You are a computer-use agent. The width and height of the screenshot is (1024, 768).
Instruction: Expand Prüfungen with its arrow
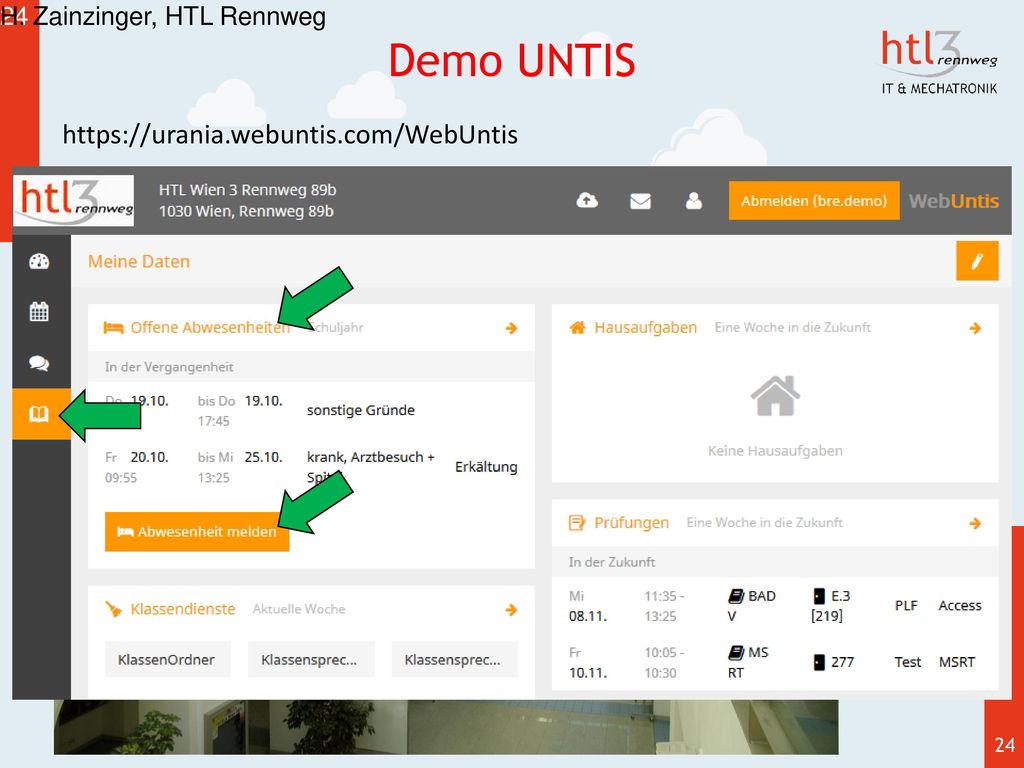pyautogui.click(x=975, y=523)
